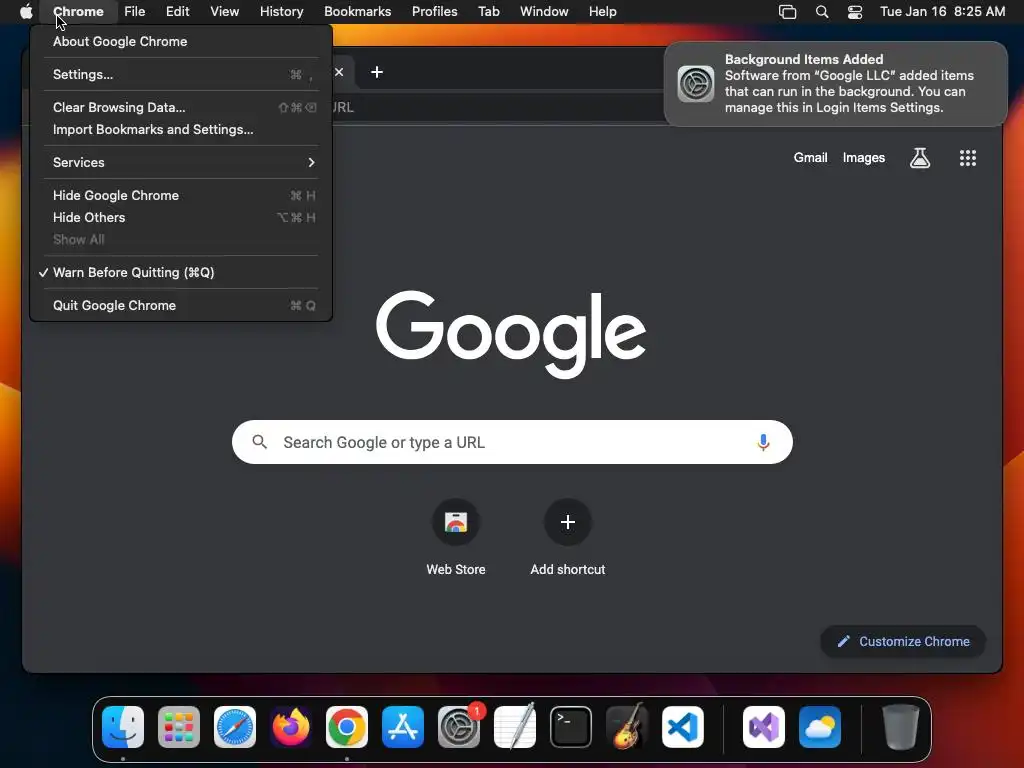
Task: Open TextEdit from the Dock
Action: tap(515, 727)
